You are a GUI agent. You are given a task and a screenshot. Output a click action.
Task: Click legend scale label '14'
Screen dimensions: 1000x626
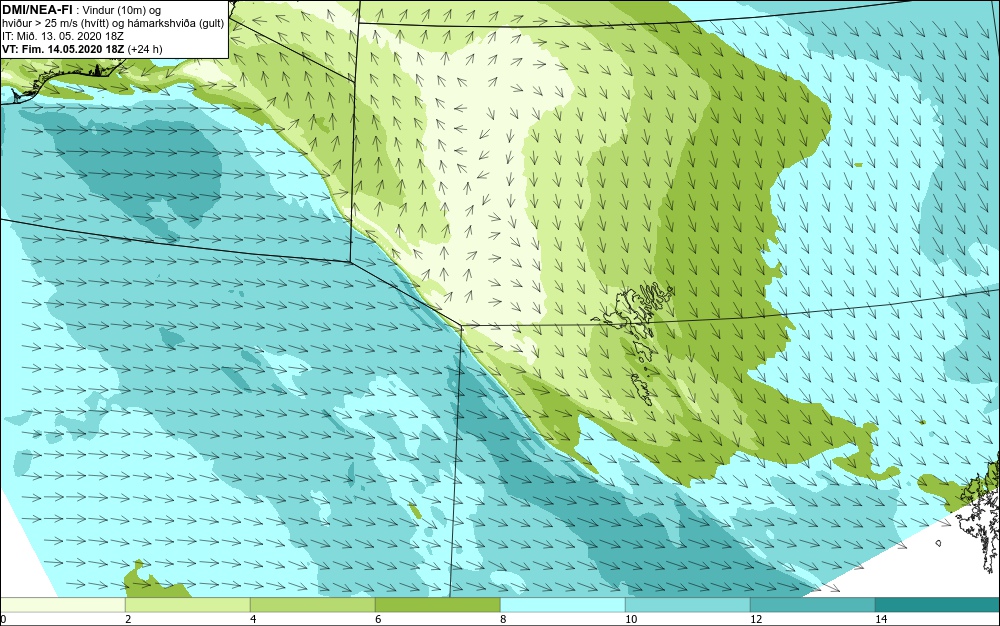point(881,620)
